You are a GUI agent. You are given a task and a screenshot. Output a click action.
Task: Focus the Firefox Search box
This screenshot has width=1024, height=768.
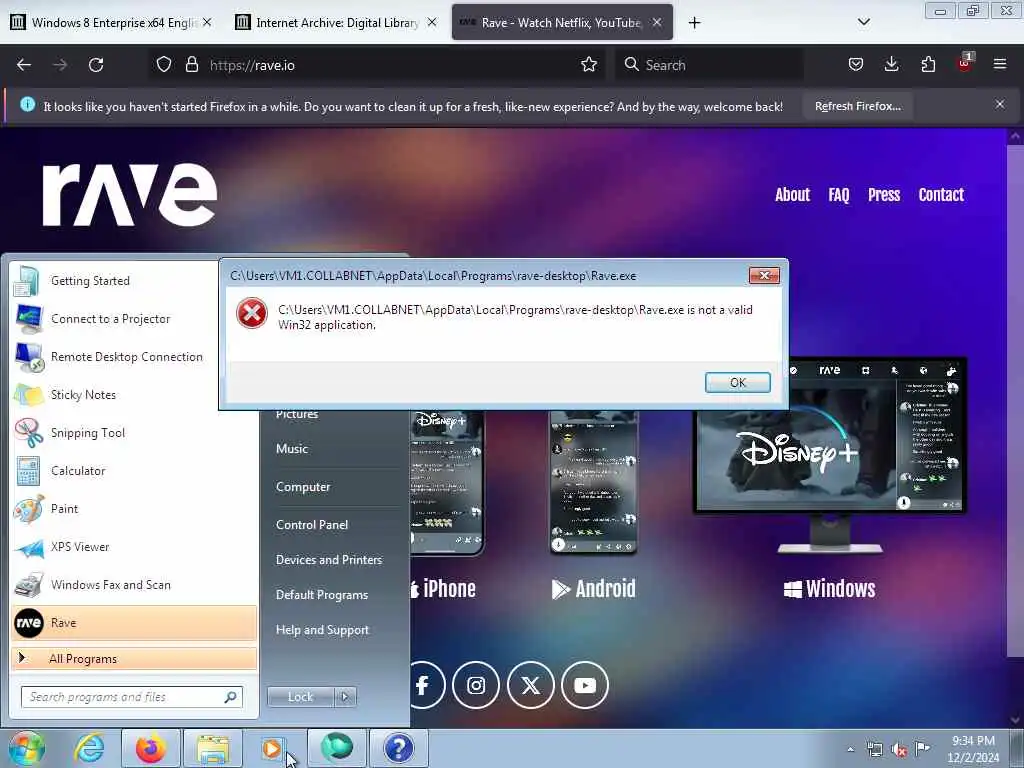click(x=711, y=65)
